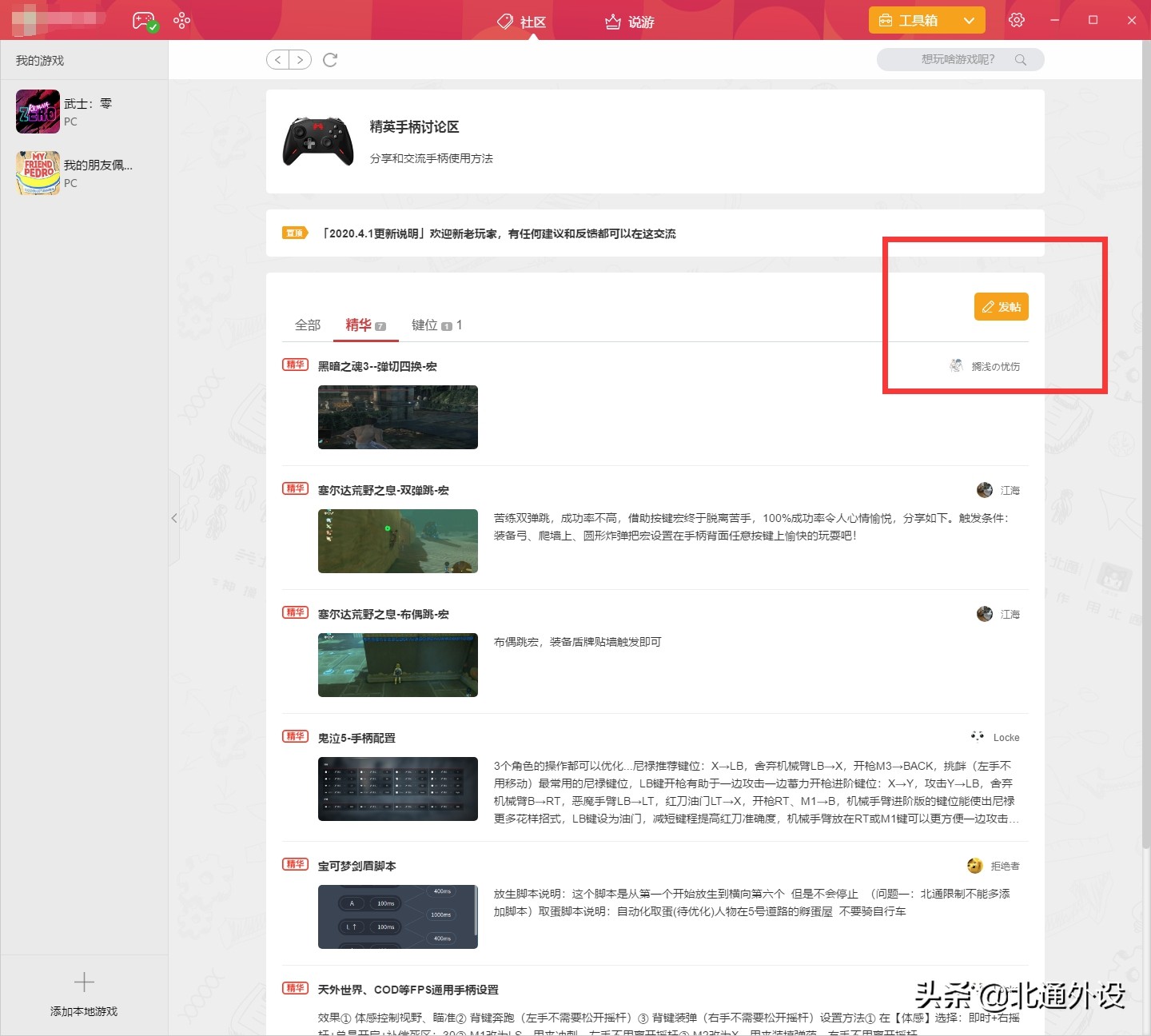Click the controller image of the discussion board
This screenshot has height=1036, width=1151.
(318, 141)
